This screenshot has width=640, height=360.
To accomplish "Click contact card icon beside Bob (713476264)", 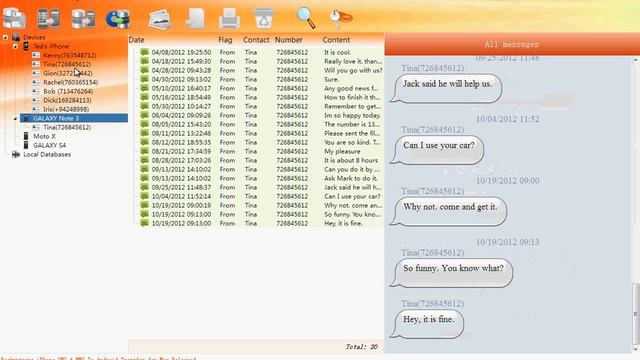I will pyautogui.click(x=36, y=91).
